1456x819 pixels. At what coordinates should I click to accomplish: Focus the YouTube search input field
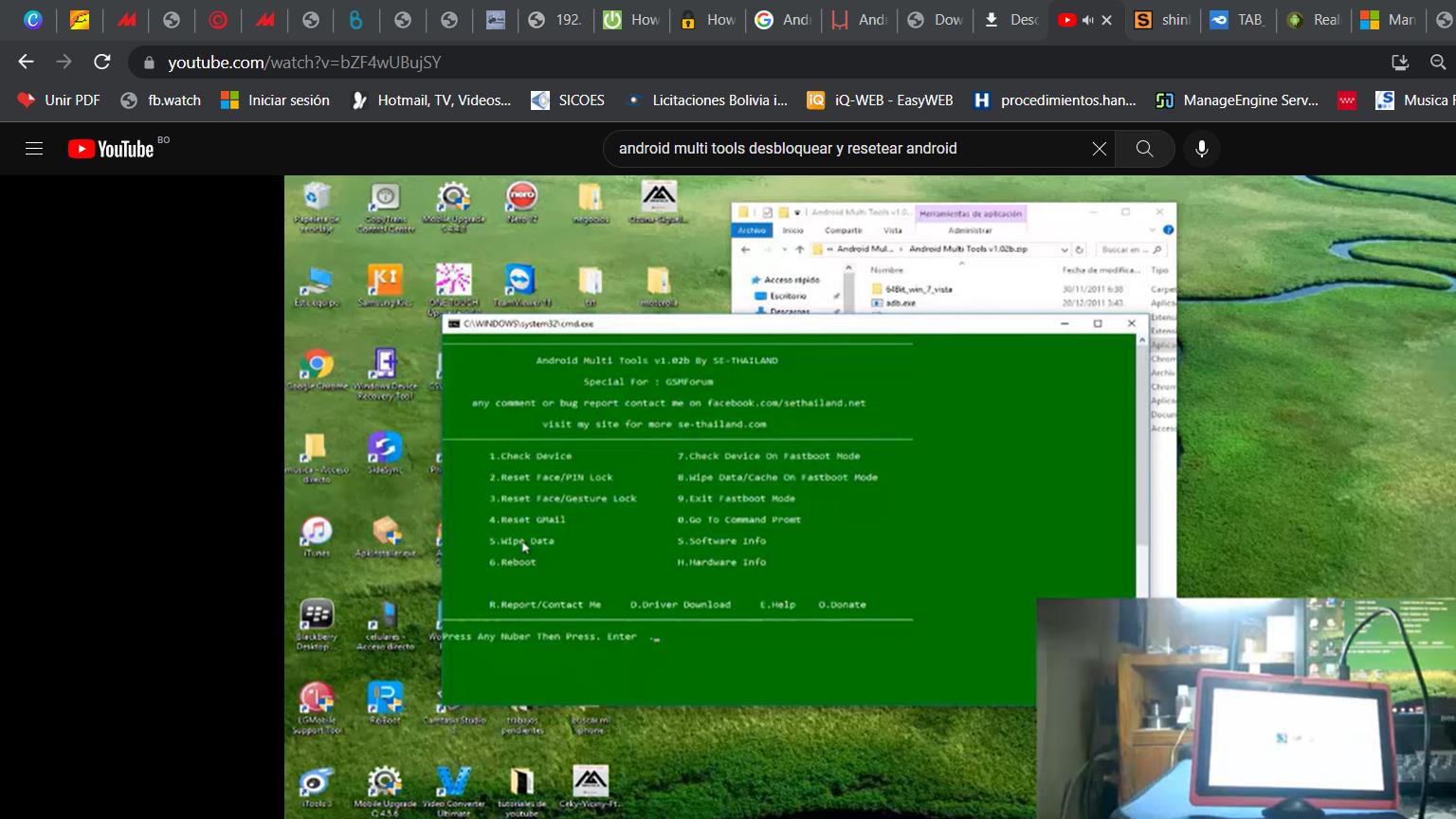click(x=844, y=149)
